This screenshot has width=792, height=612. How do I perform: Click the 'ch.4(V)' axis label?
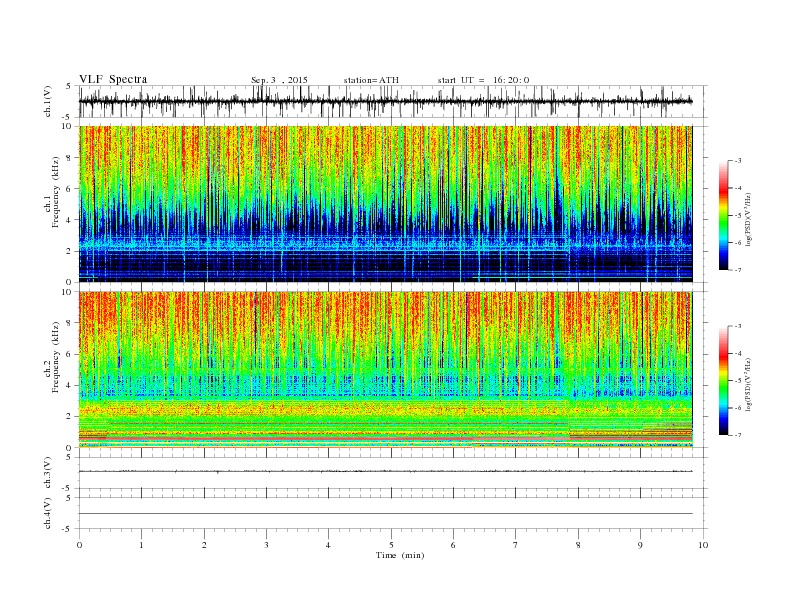48,513
